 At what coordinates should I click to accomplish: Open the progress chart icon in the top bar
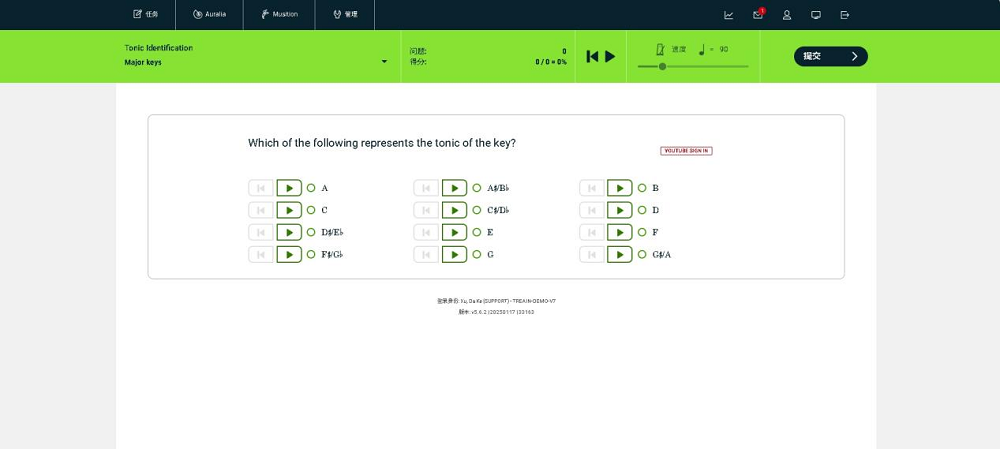728,15
